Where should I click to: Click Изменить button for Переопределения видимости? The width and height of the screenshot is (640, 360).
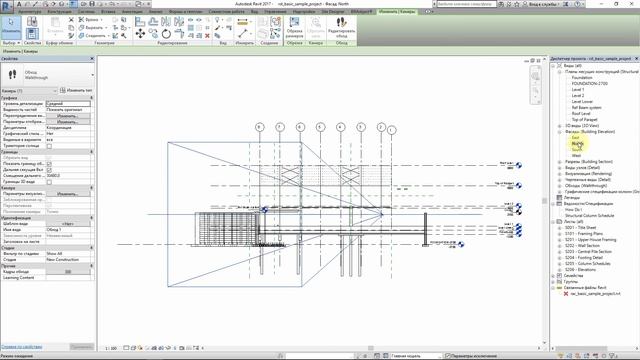coord(68,116)
